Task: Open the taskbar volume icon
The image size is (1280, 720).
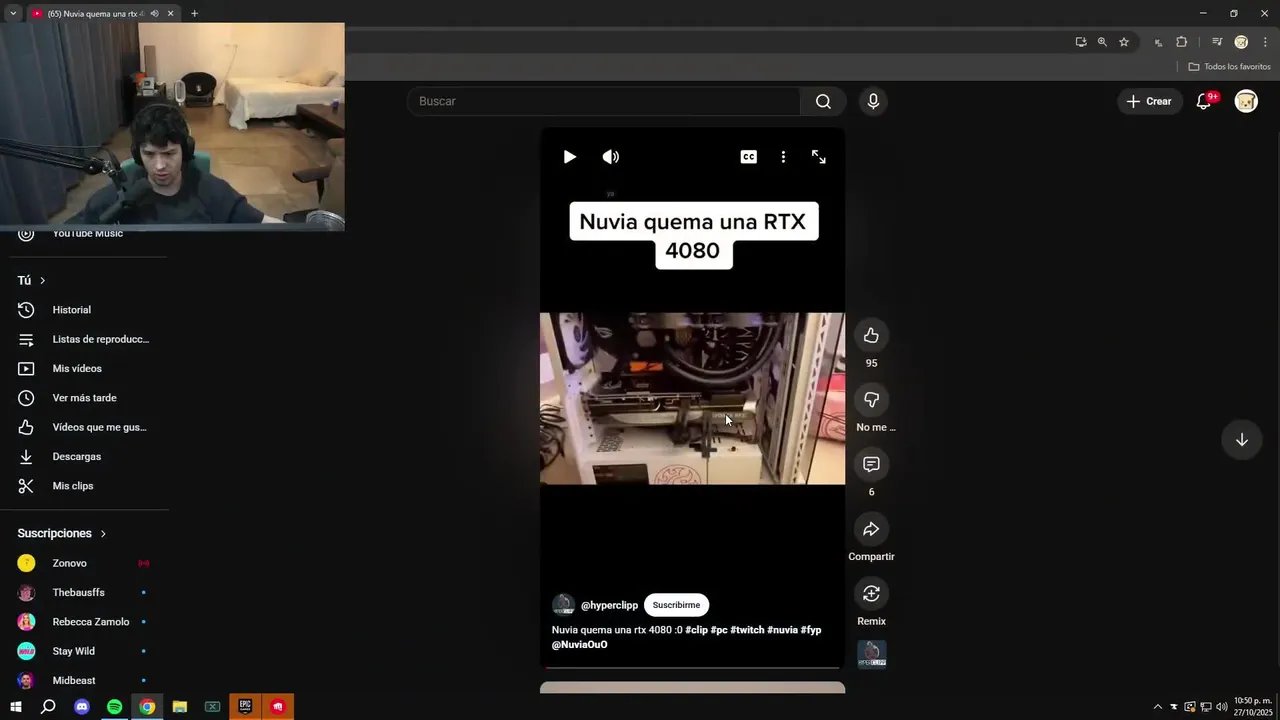Action: click(x=1221, y=707)
